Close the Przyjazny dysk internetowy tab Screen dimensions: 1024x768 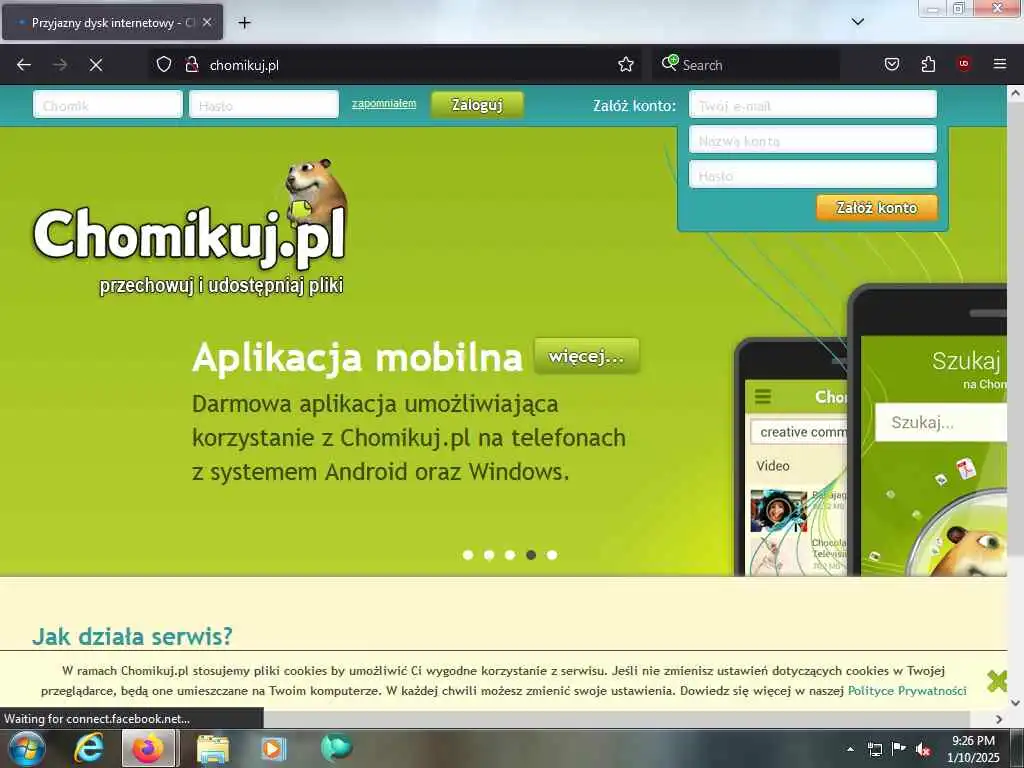coord(207,22)
